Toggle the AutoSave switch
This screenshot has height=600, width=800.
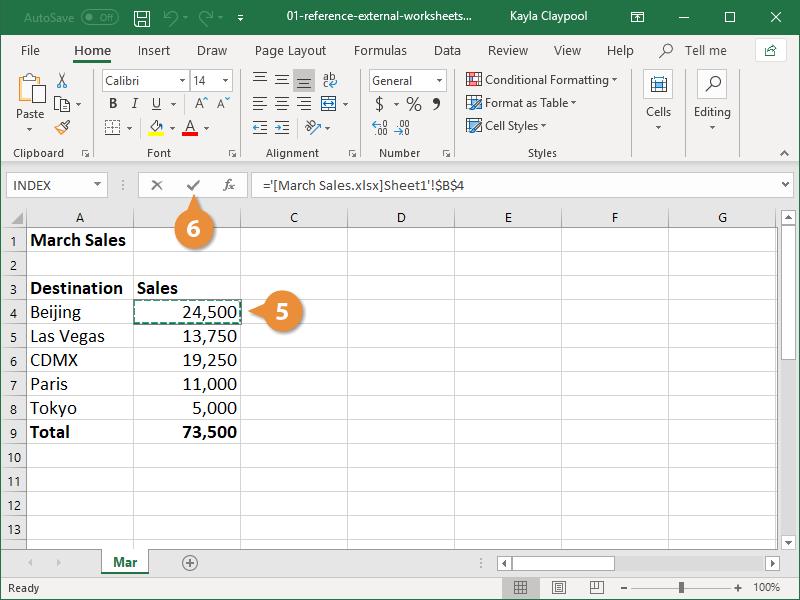tap(99, 18)
